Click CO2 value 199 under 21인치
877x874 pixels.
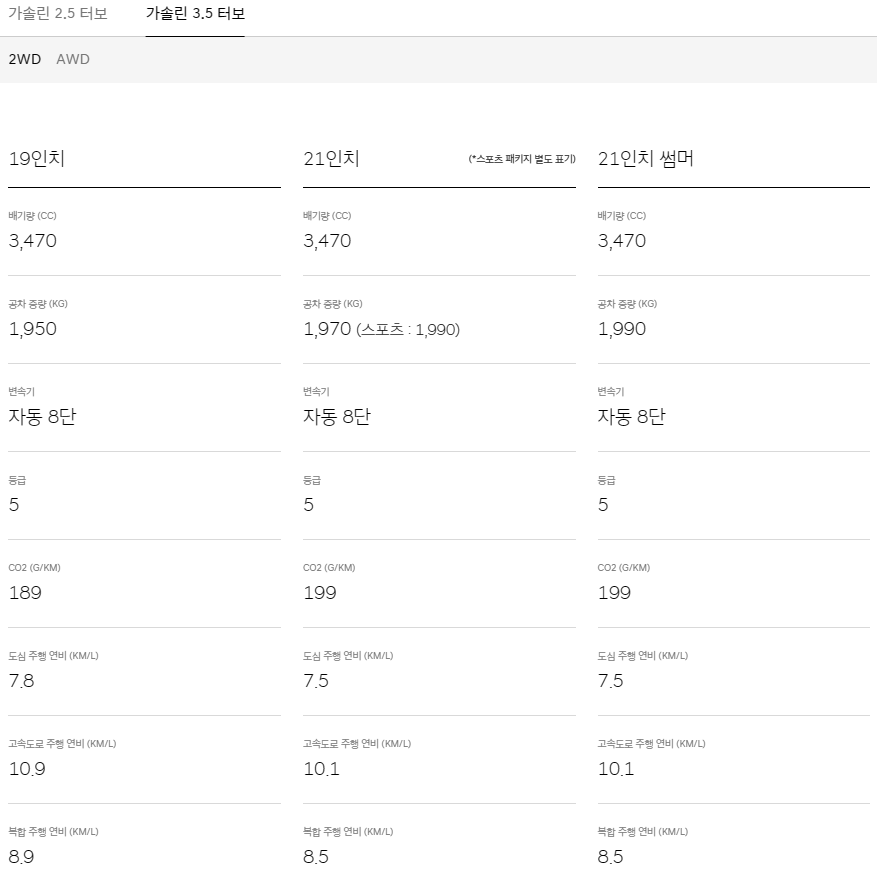coord(320,593)
